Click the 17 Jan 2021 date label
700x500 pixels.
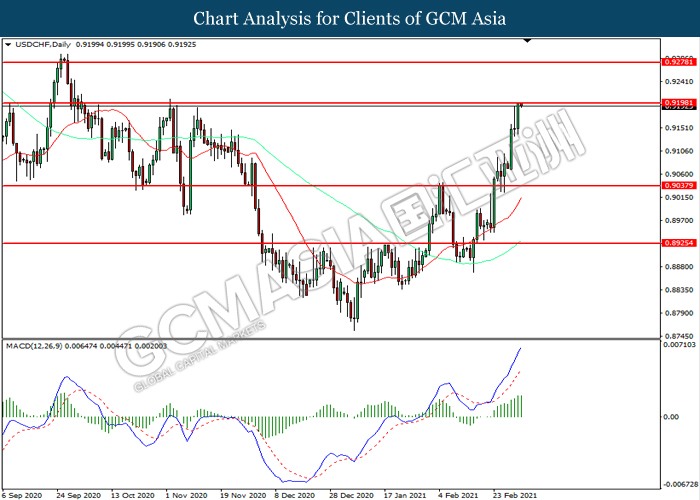coord(405,495)
